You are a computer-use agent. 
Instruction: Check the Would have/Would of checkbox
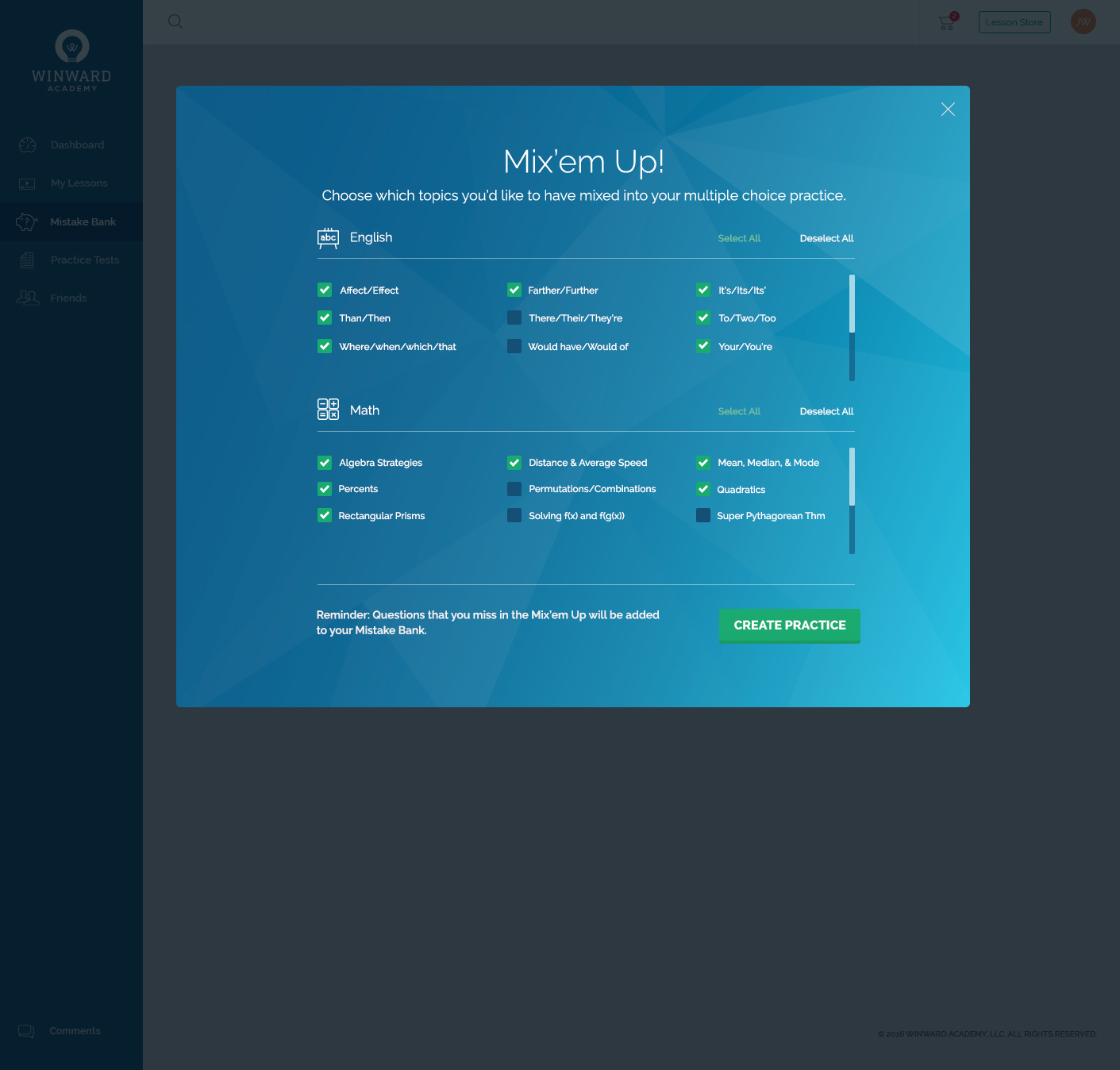514,346
